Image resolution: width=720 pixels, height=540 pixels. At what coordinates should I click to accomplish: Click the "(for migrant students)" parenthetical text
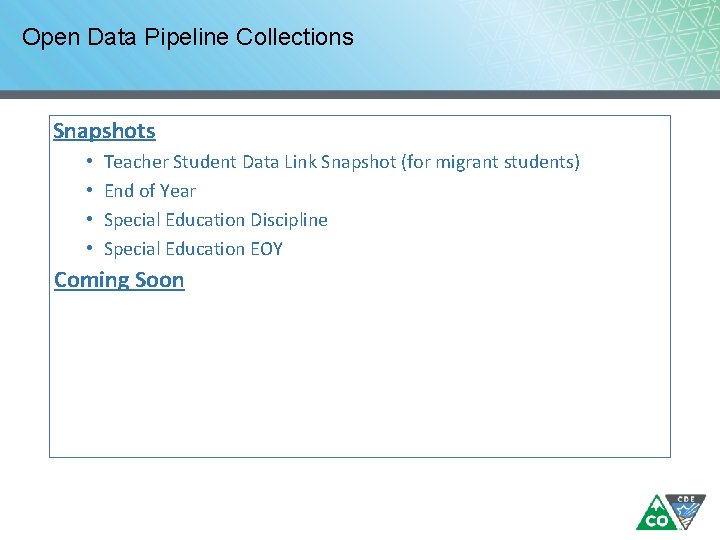[x=490, y=162]
